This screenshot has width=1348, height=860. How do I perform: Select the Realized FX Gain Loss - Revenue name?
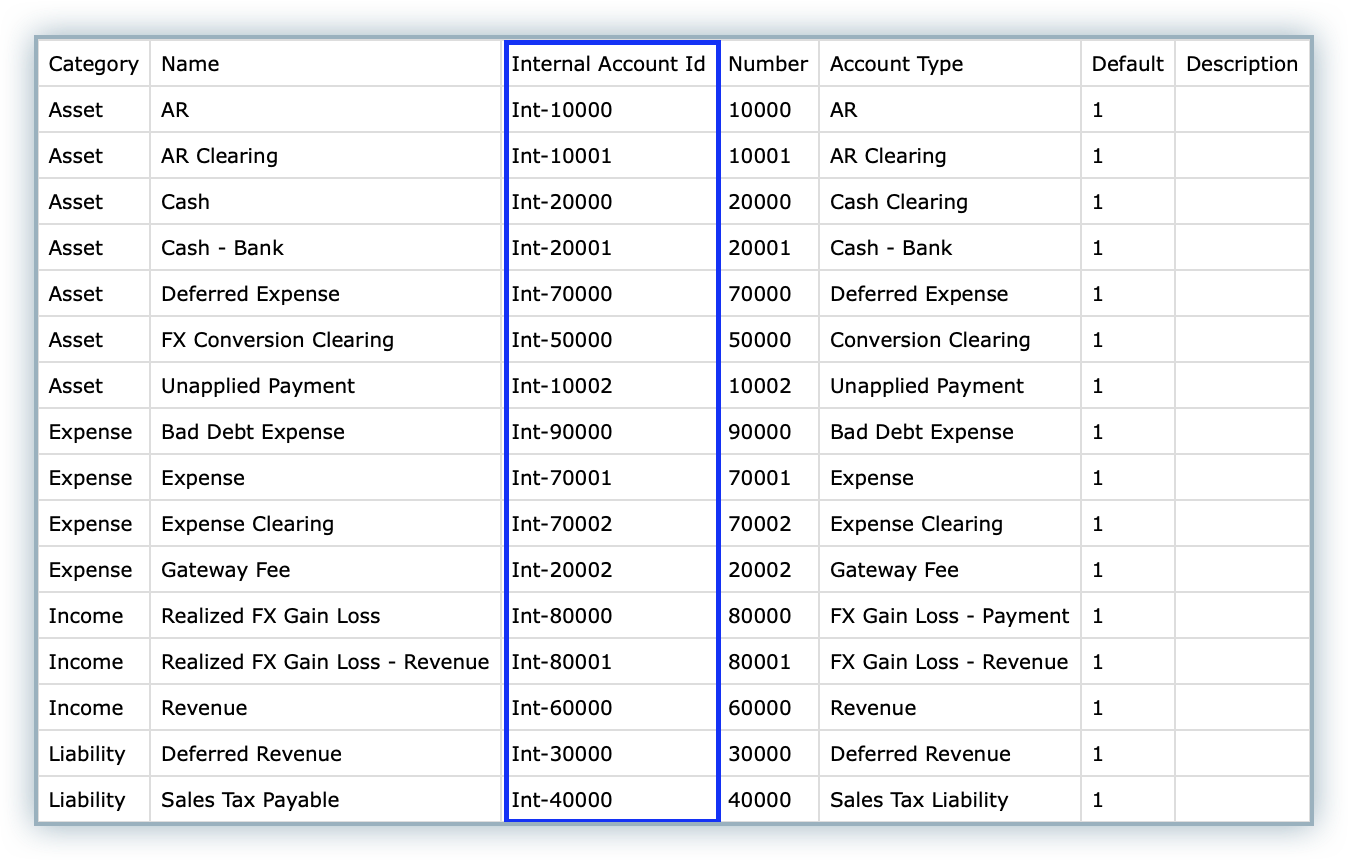coord(325,662)
